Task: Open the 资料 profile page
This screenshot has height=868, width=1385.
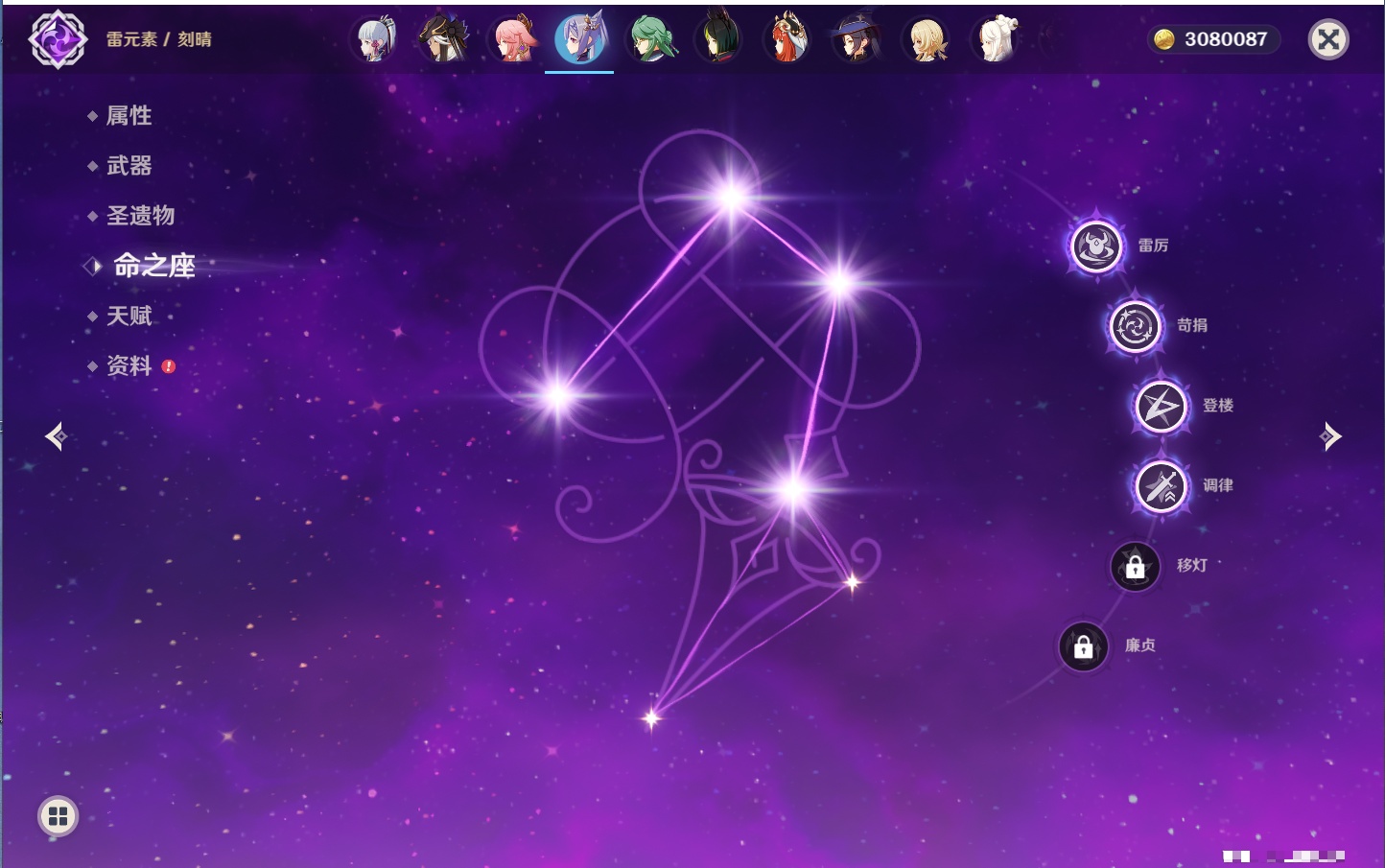Action: (x=129, y=365)
